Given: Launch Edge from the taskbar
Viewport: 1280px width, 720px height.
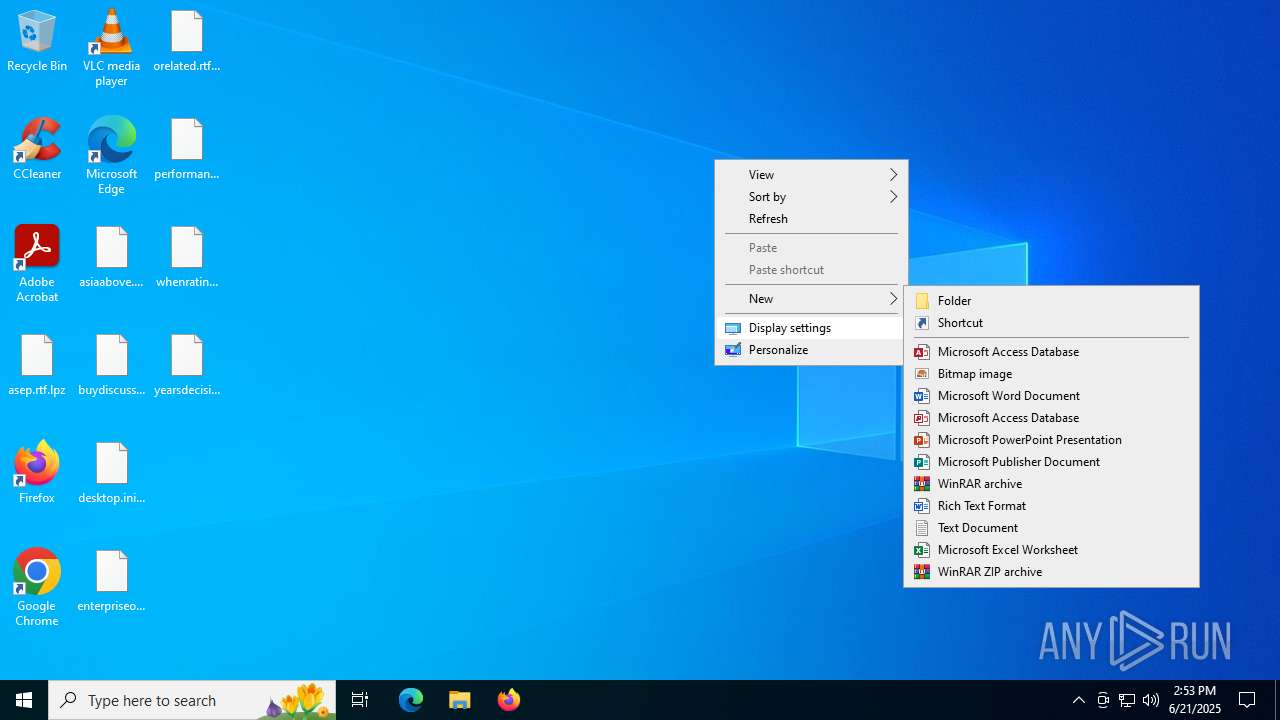Looking at the screenshot, I should 411,700.
